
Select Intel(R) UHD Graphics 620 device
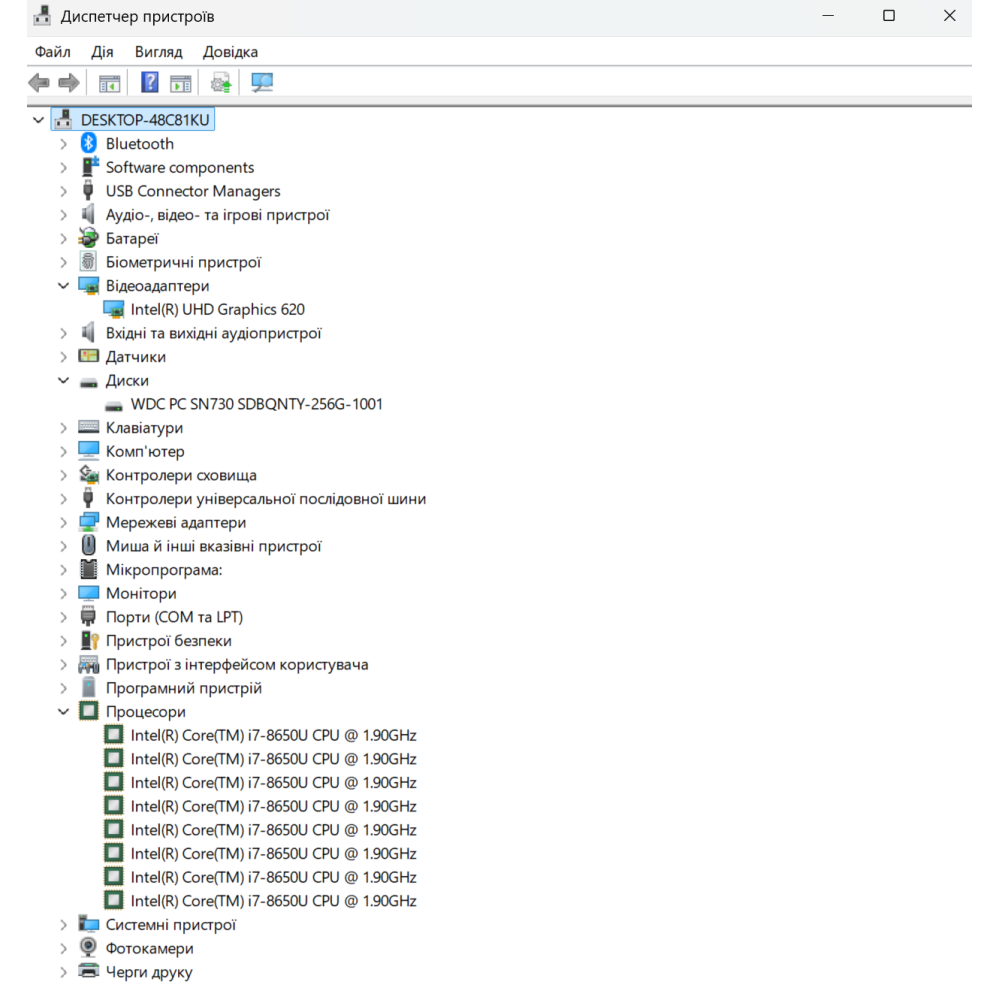coord(217,310)
